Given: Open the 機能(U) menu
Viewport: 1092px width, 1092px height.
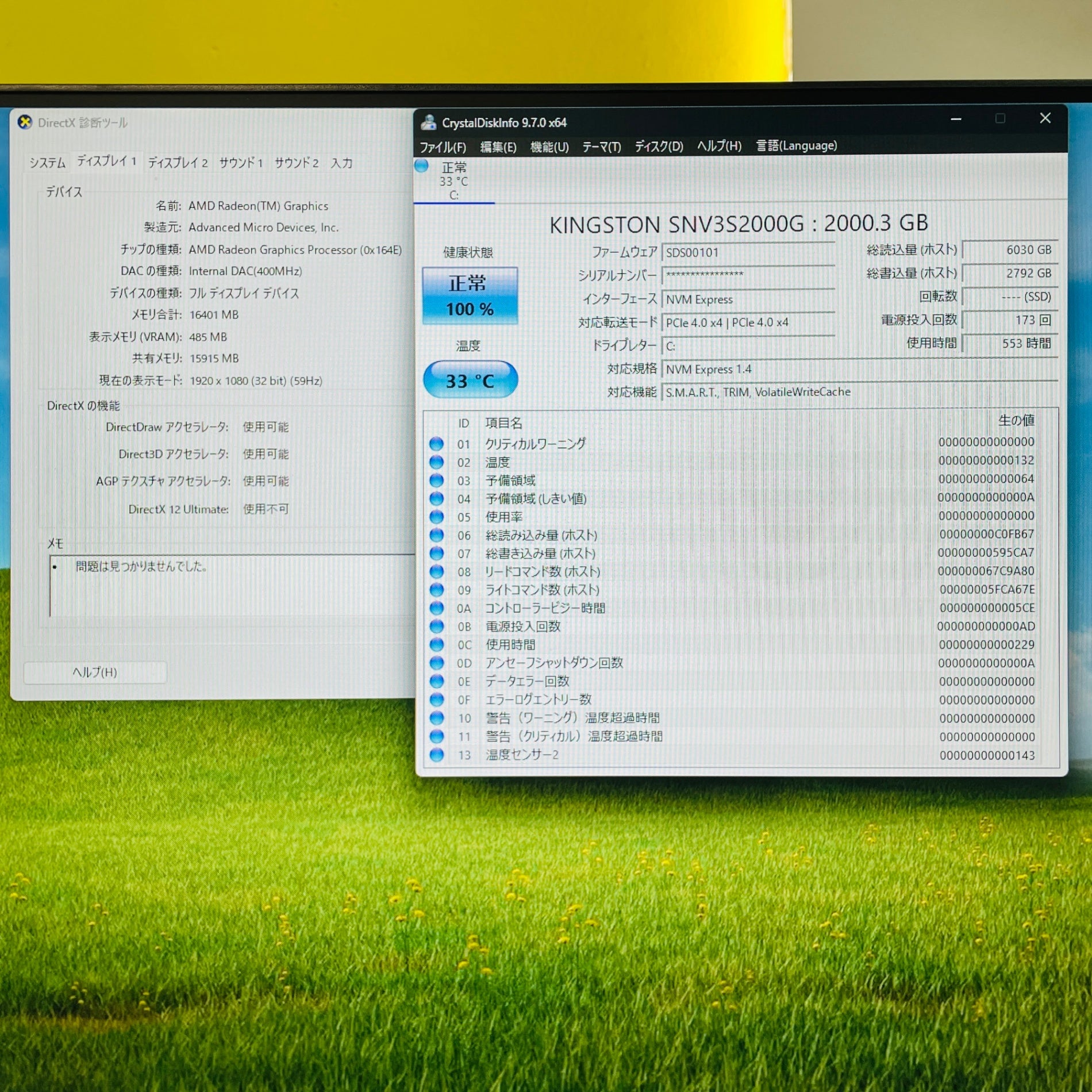Looking at the screenshot, I should (x=549, y=147).
